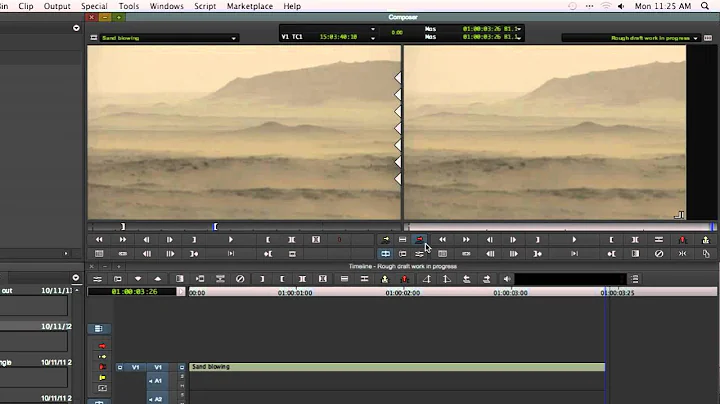Toggle the source V1 track selector
720x404 pixels.
[x=135, y=367]
